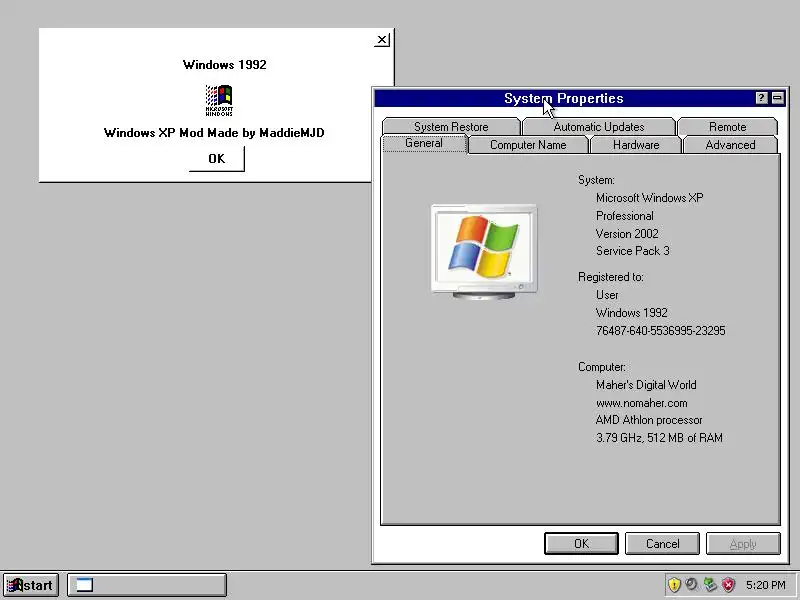Click the "System:" label
Image resolution: width=800 pixels, height=600 pixels.
point(596,180)
